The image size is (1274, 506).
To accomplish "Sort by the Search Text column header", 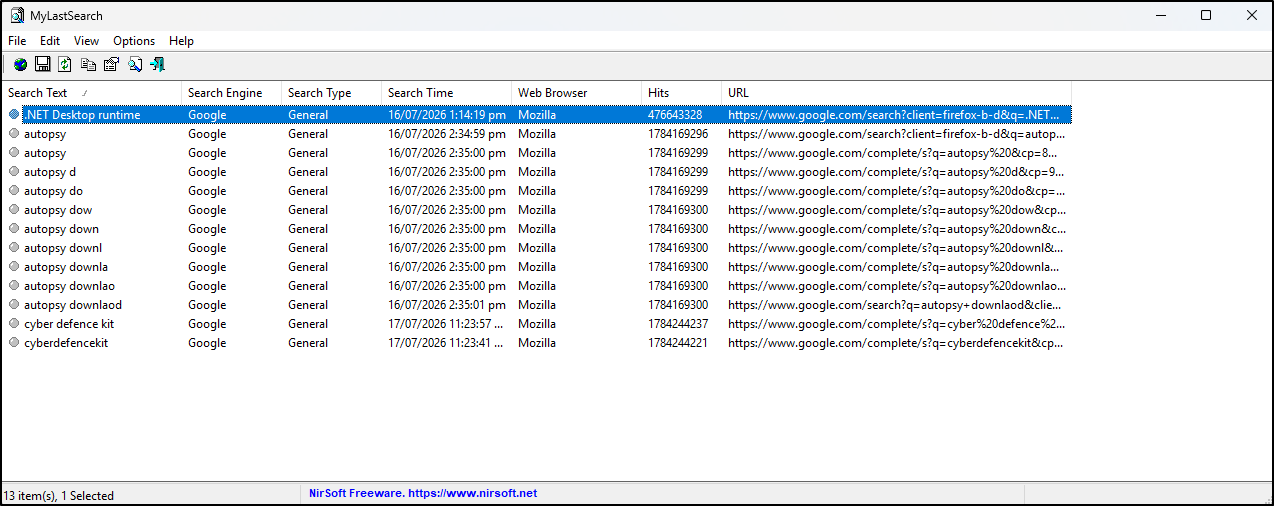I will (x=92, y=93).
